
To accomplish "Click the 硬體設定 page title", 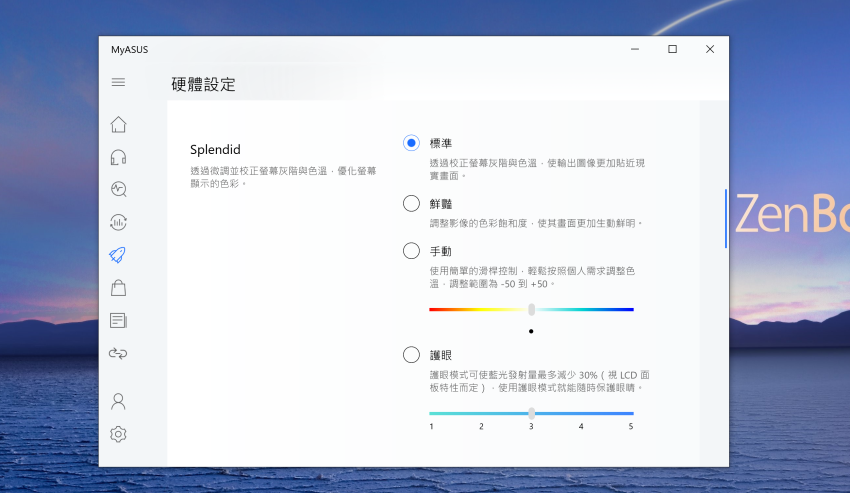I will (x=203, y=85).
